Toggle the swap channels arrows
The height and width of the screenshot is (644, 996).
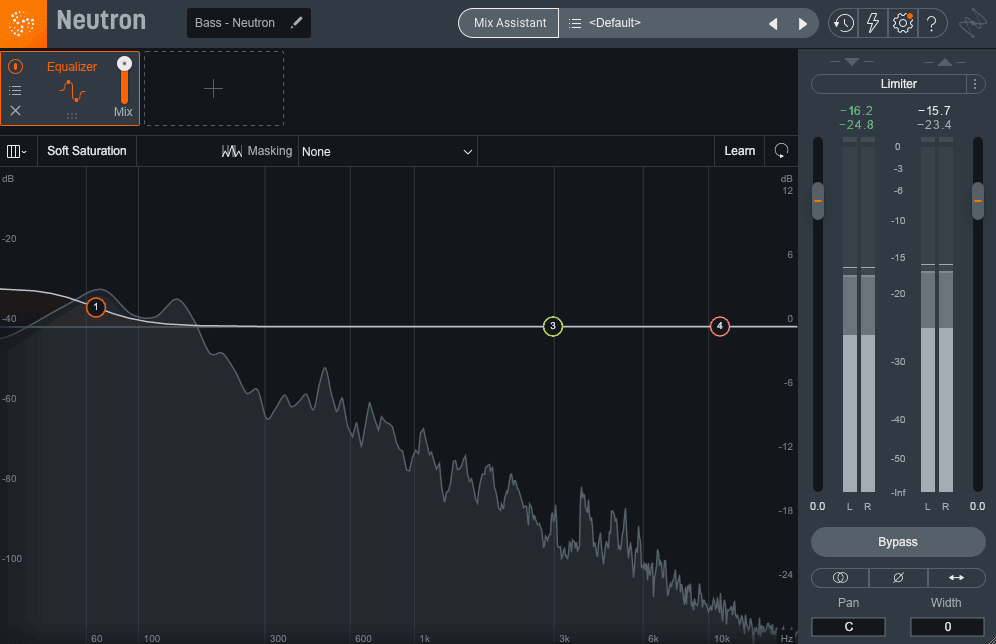point(956,577)
